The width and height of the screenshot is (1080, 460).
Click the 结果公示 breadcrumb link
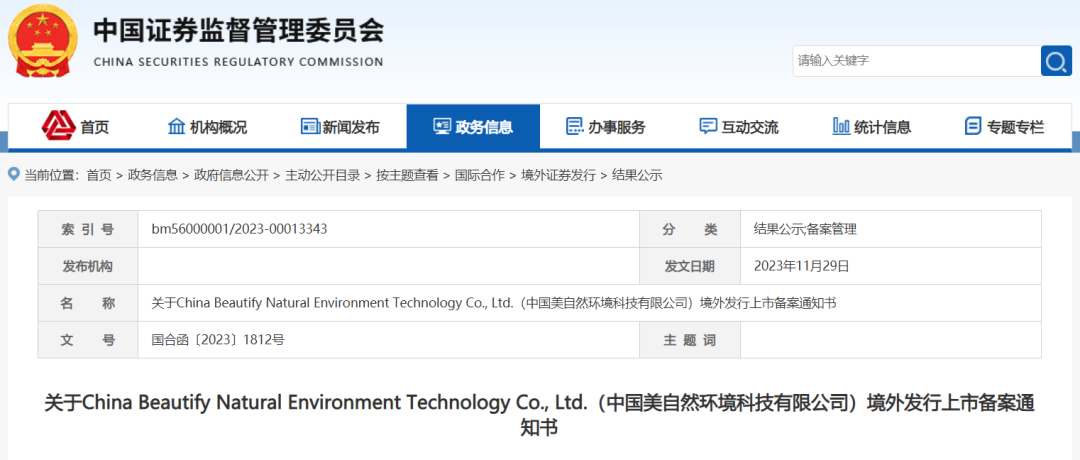[637, 176]
